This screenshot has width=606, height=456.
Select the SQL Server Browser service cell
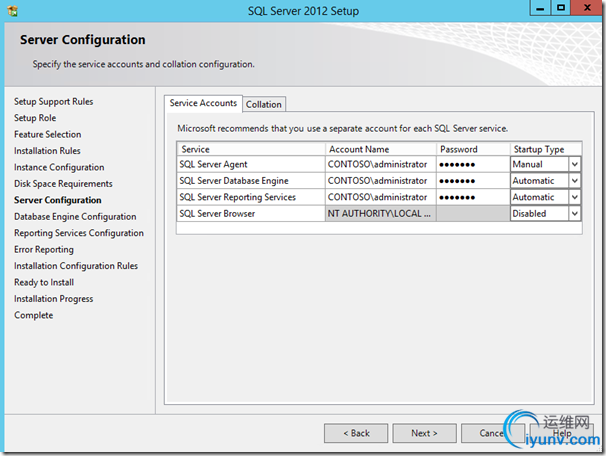(x=251, y=213)
